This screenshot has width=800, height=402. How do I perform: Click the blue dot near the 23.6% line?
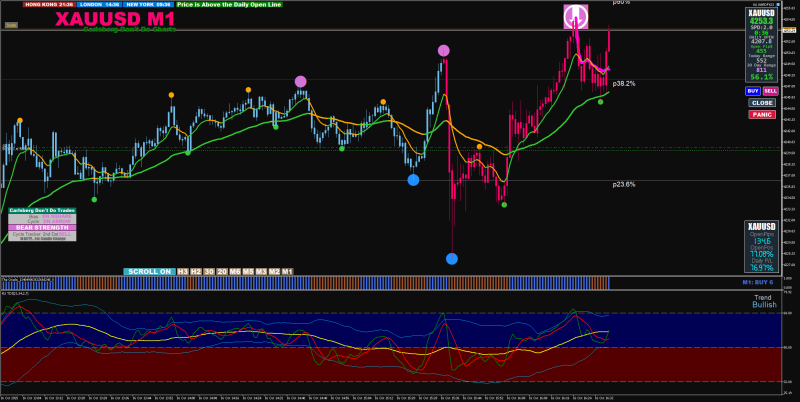(413, 180)
